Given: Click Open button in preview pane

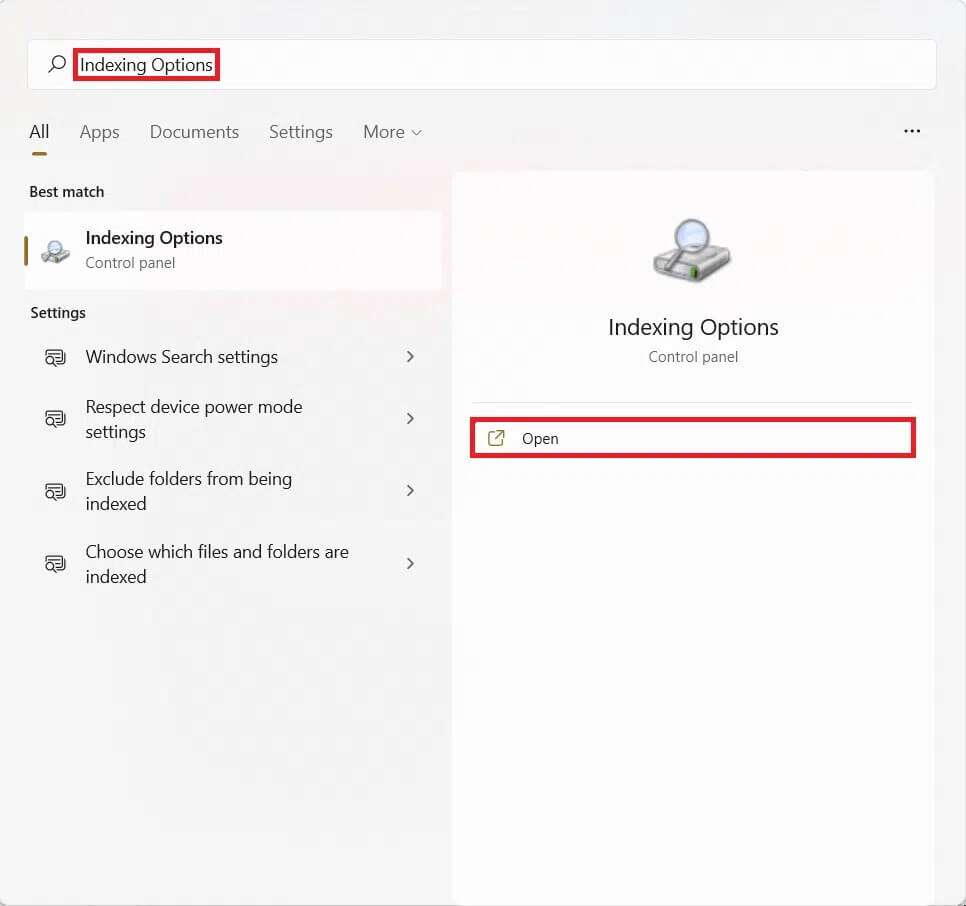Looking at the screenshot, I should pyautogui.click(x=692, y=438).
